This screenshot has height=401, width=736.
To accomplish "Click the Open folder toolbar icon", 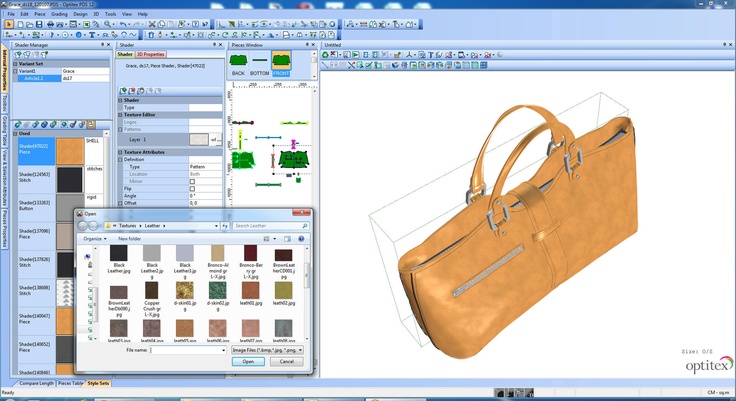I will tap(30, 24).
